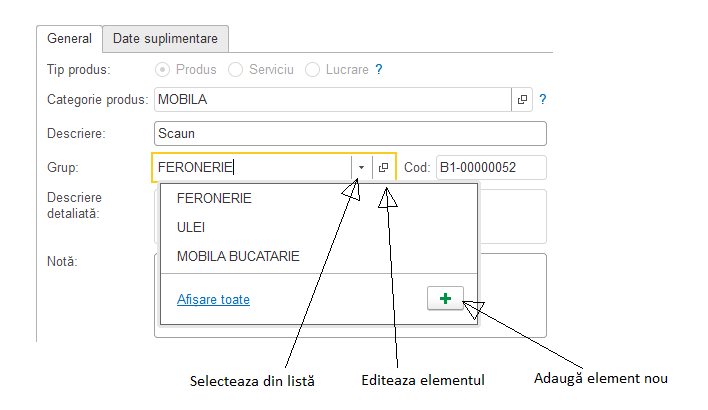Open the Categorie produs item icon
Screen dimensions: 708x410
pyautogui.click(x=522, y=99)
